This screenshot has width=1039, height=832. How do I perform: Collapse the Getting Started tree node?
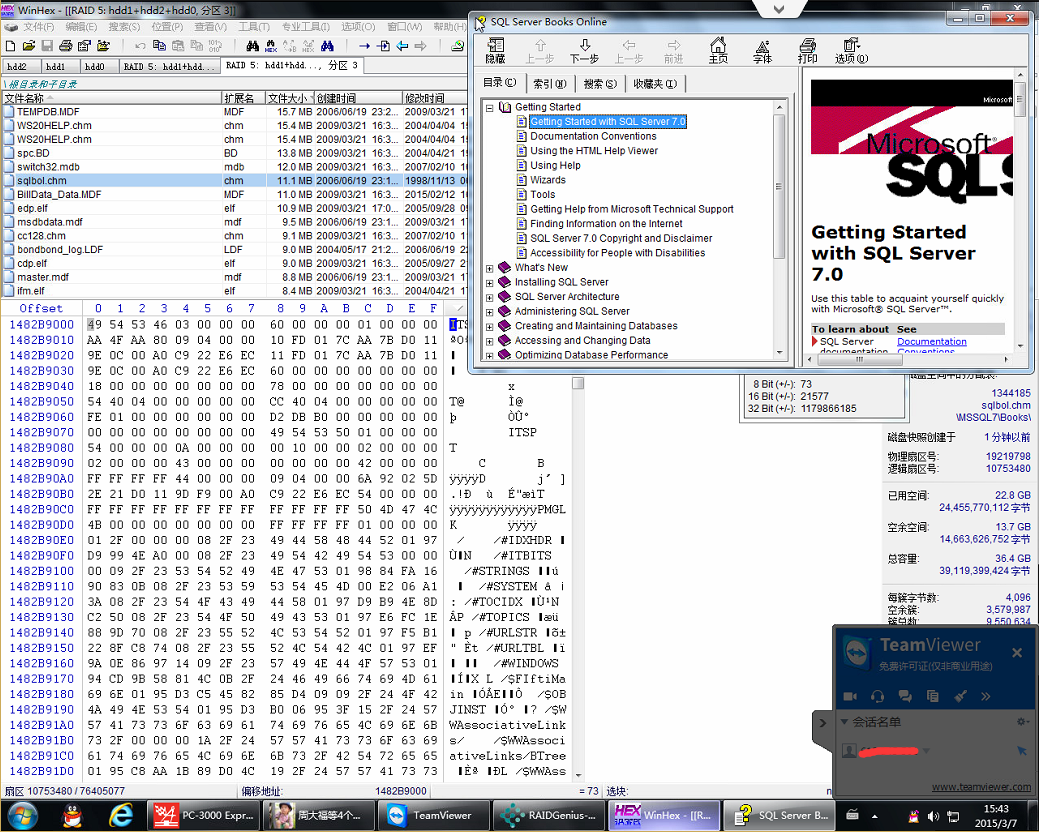point(490,107)
